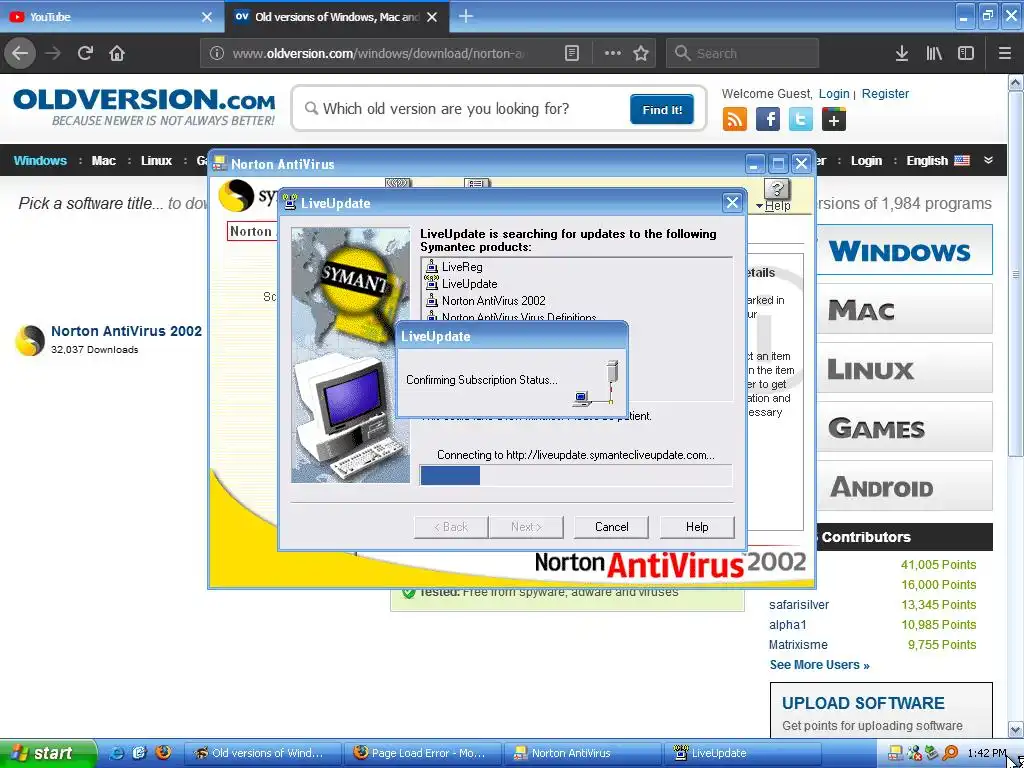Open the See More Users link

(820, 665)
